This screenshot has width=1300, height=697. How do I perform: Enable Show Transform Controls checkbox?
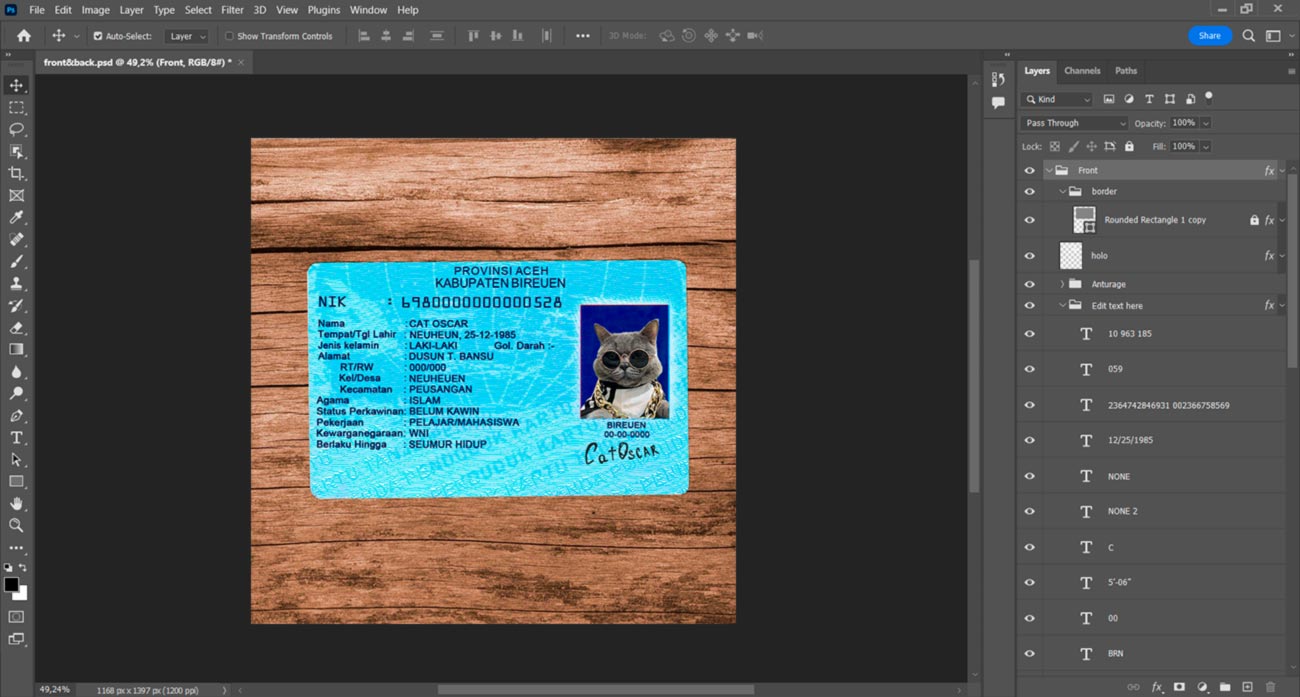pyautogui.click(x=229, y=36)
